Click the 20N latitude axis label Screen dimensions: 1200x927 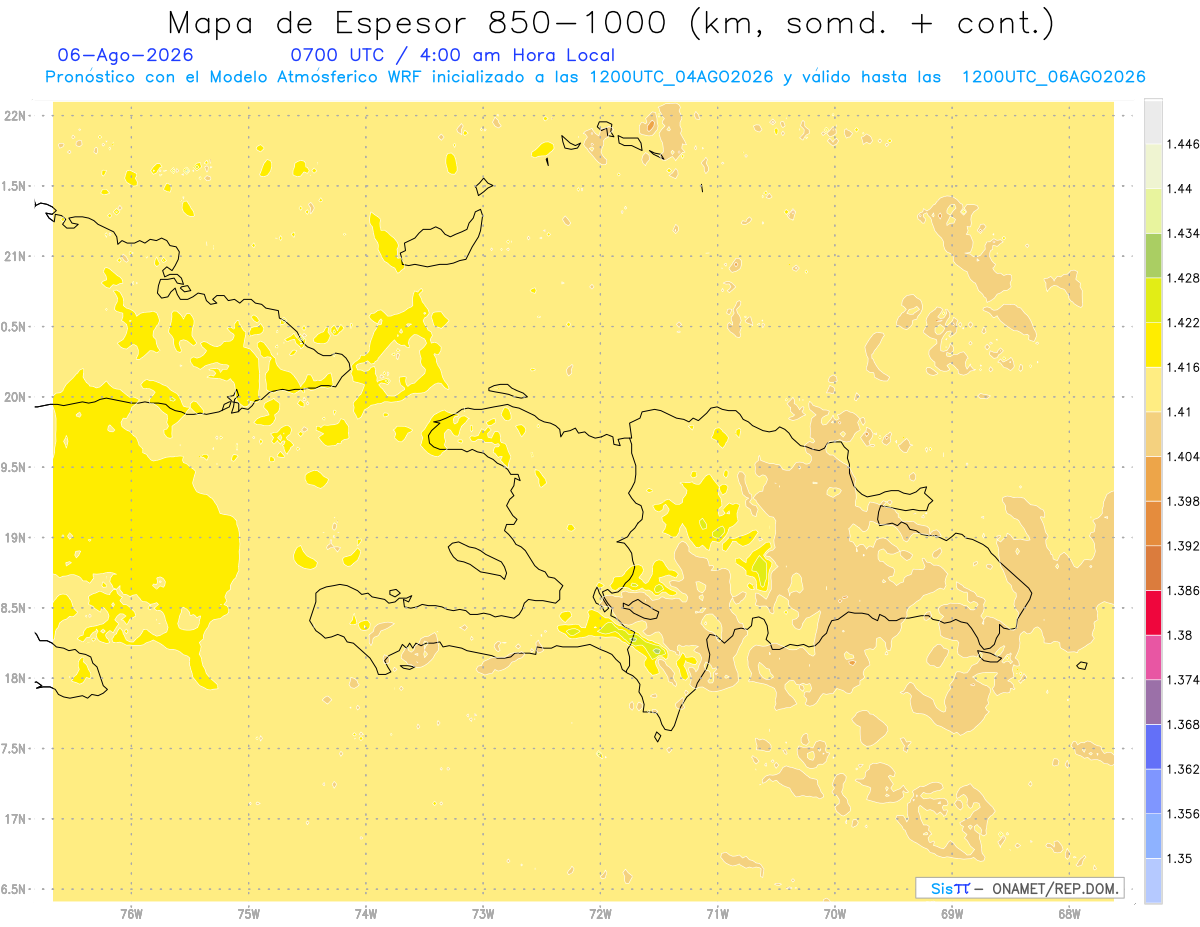(17, 397)
